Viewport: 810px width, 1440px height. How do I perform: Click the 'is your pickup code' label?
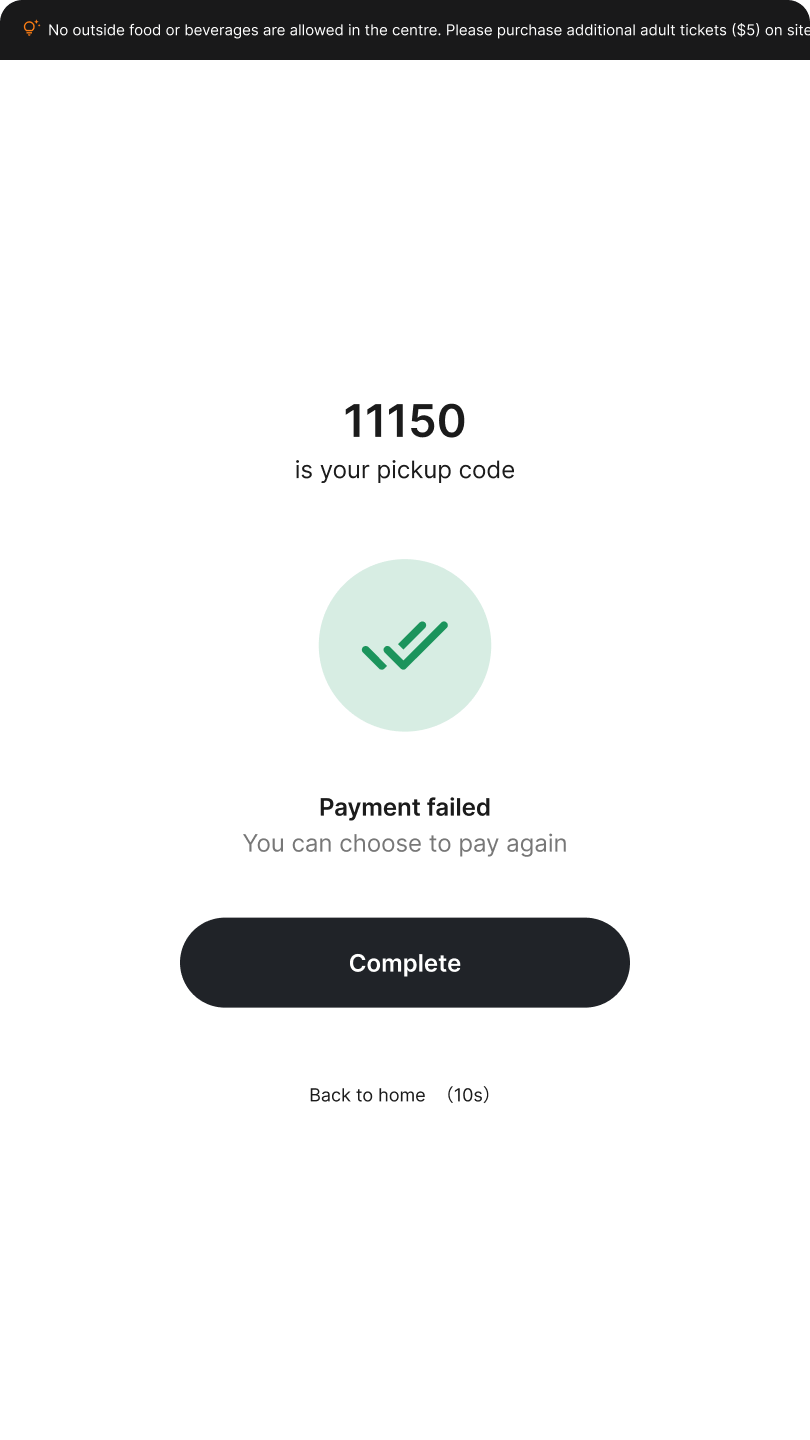[405, 470]
